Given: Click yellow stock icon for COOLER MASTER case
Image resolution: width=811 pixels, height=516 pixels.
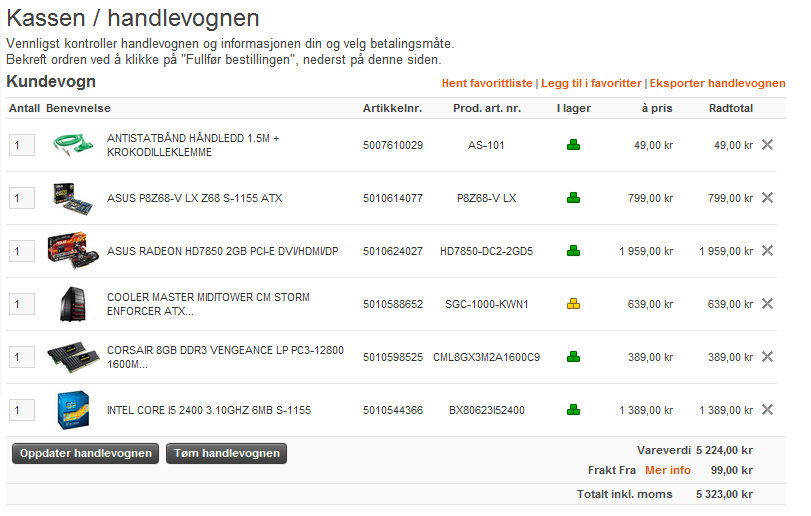Looking at the screenshot, I should pyautogui.click(x=574, y=303).
